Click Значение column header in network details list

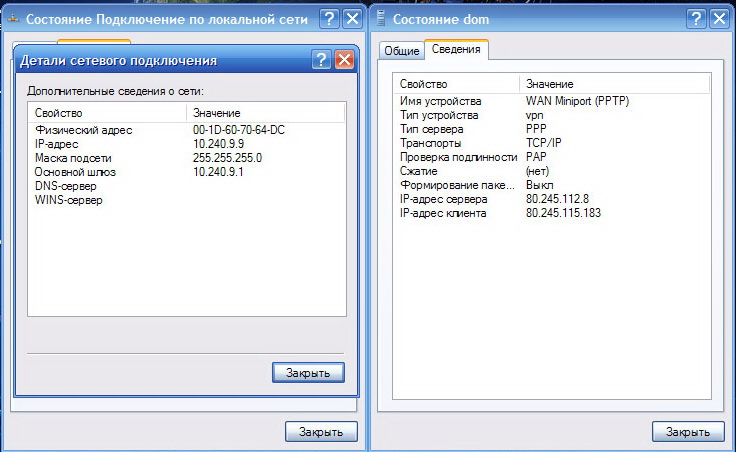(x=265, y=113)
